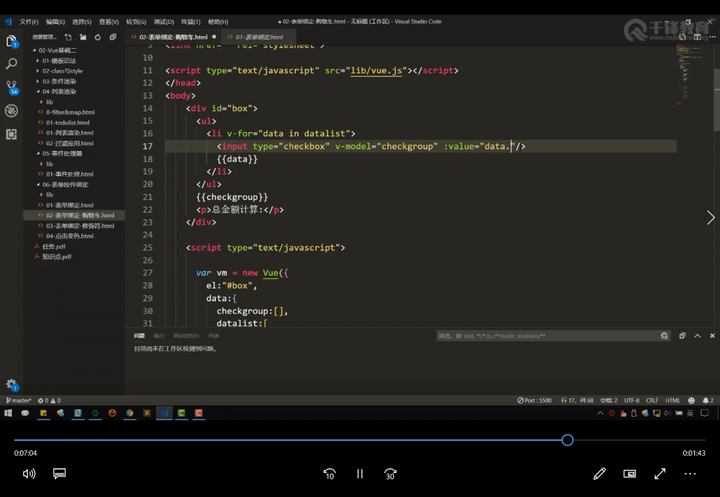This screenshot has height=497, width=720.
Task: Expand the lib folder under folder 06
Action: click(47, 195)
